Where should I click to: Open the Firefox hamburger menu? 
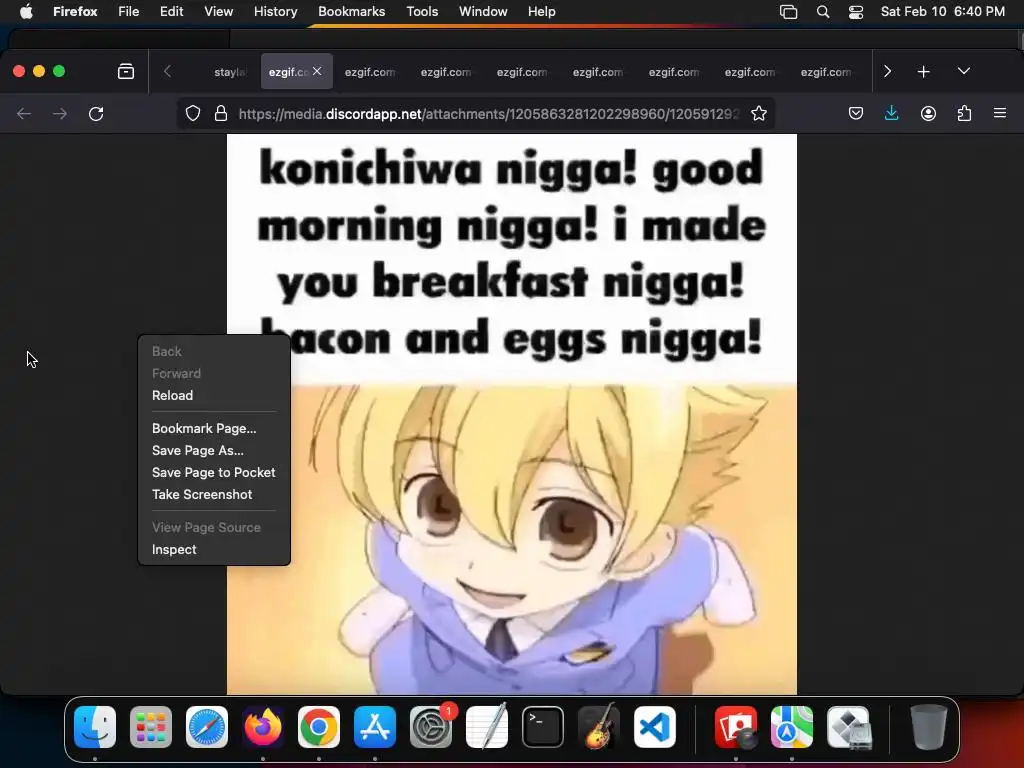[x=1000, y=114]
